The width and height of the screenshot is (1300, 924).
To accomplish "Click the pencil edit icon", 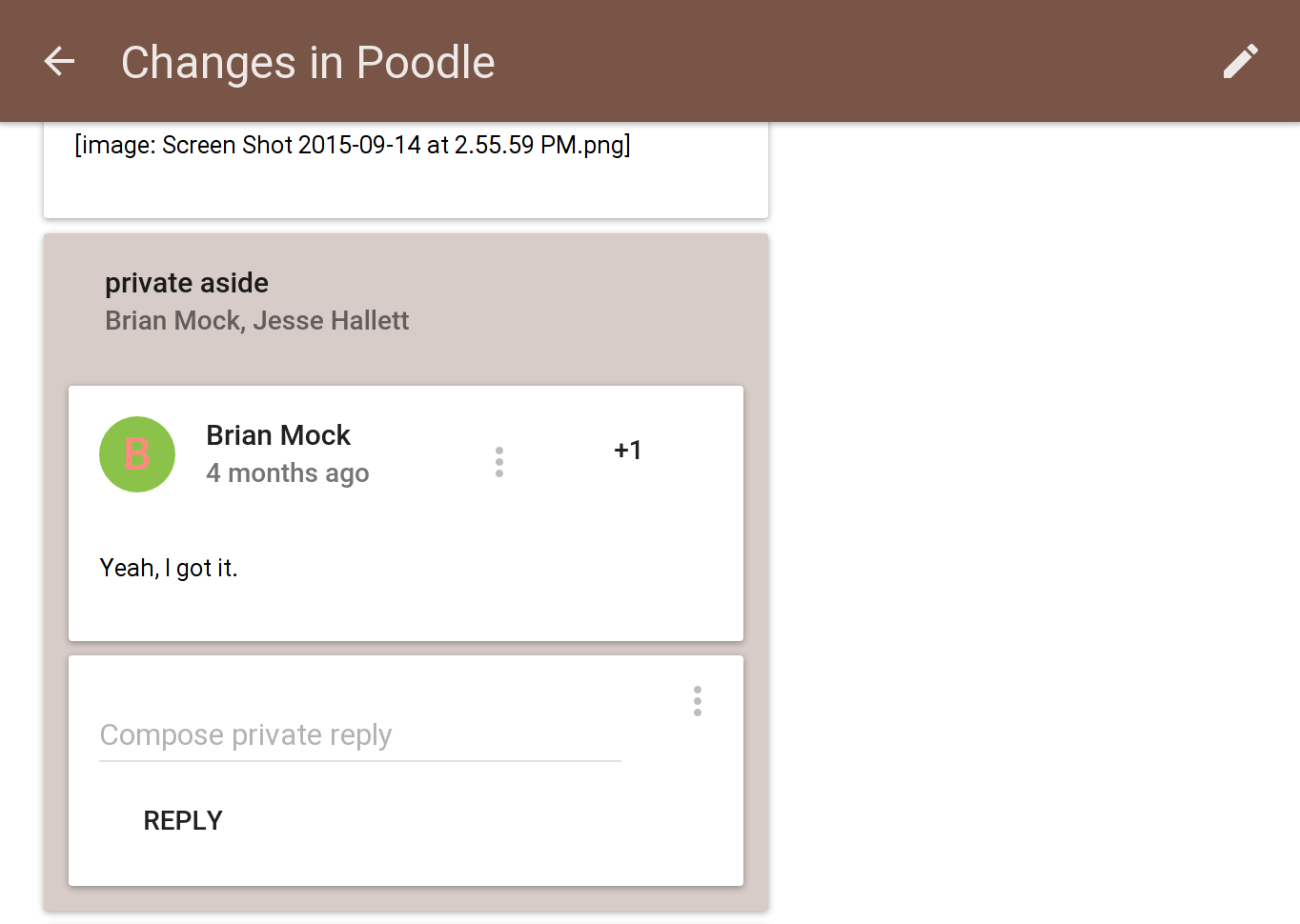I will tap(1240, 62).
